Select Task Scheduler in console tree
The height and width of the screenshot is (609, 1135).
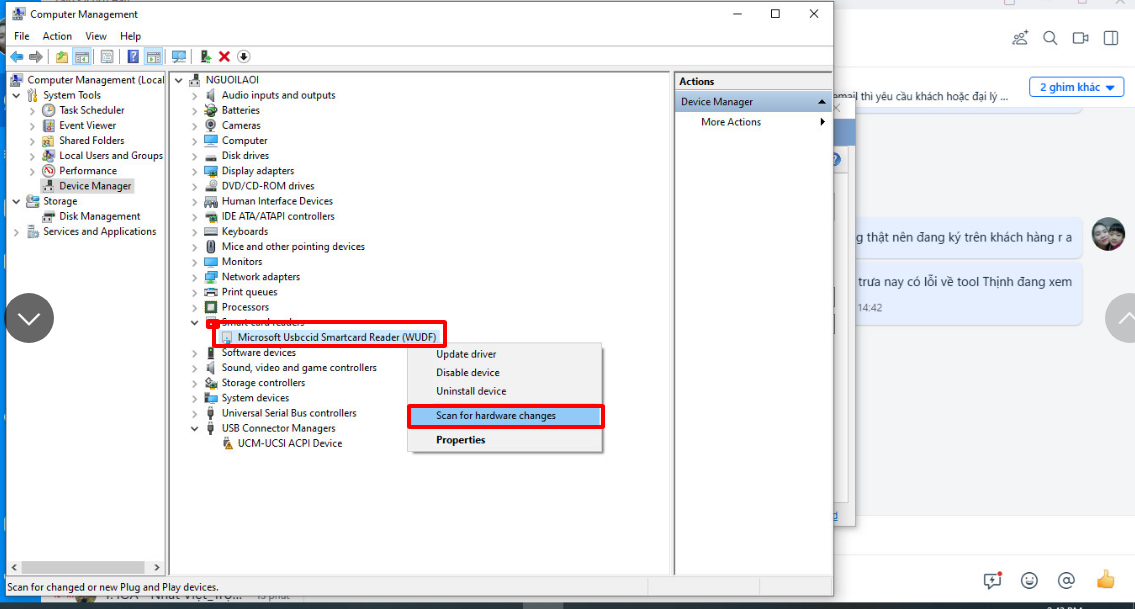(x=92, y=110)
